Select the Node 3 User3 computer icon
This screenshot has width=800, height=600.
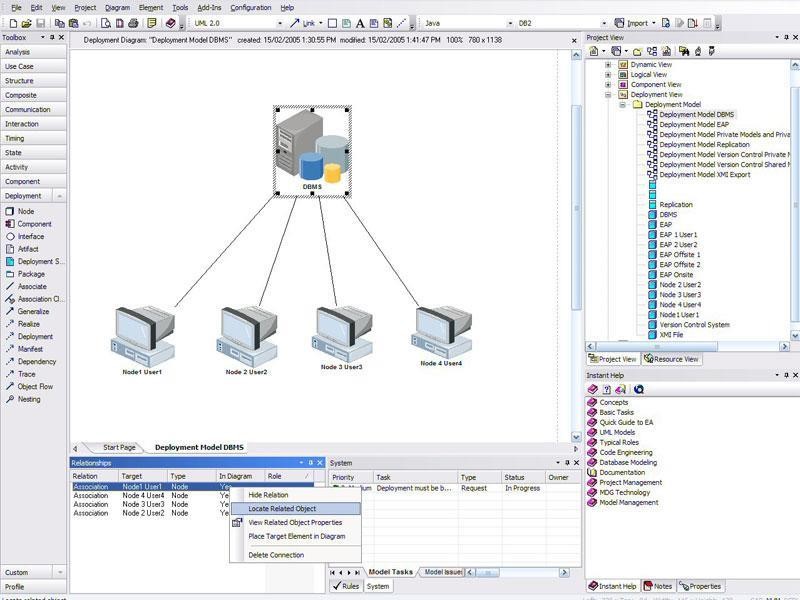pos(341,333)
